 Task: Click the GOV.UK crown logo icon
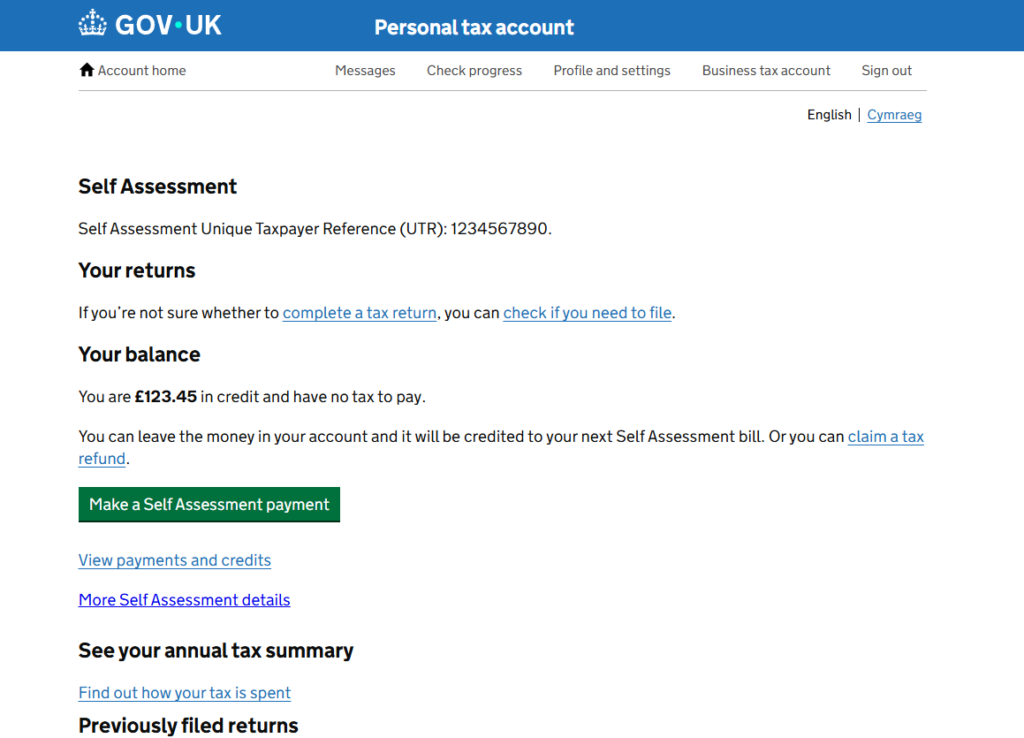[93, 24]
